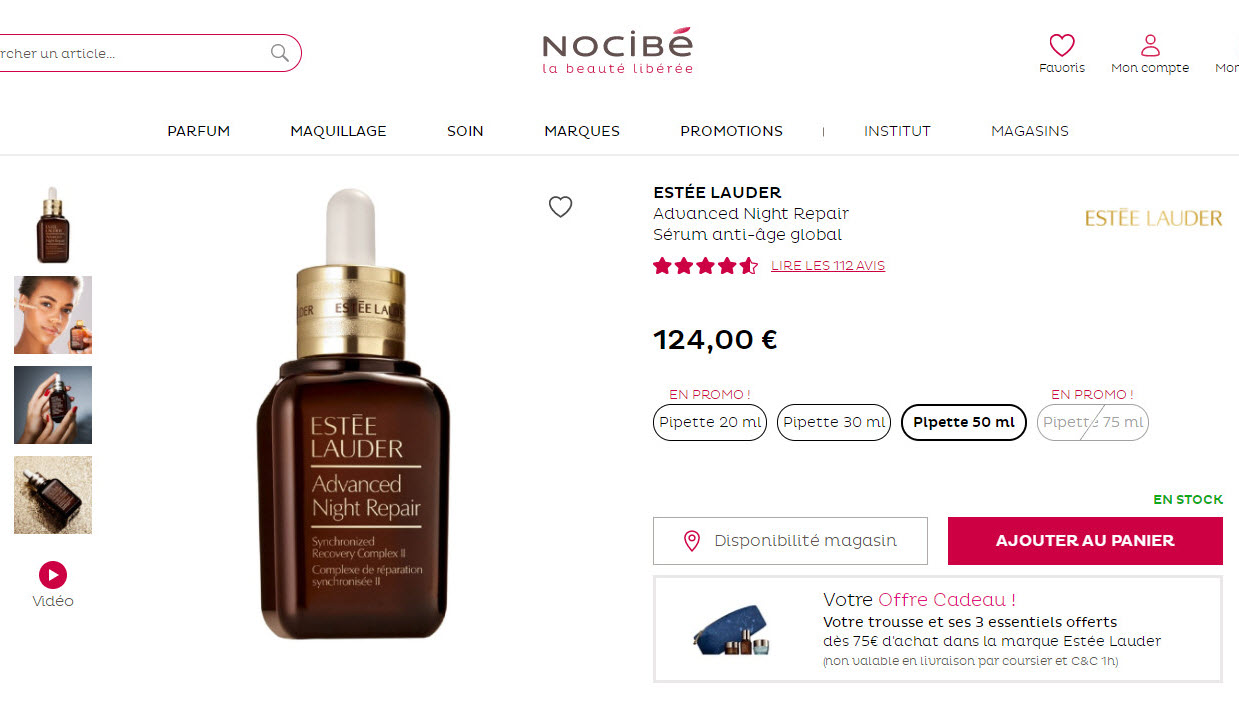The image size is (1239, 702).
Task: Open Favoris heart icon in header
Action: 1062,45
